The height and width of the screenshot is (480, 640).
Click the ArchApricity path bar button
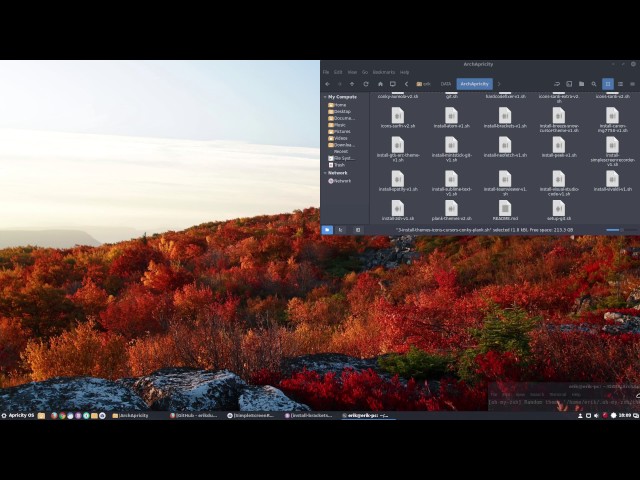(x=475, y=84)
